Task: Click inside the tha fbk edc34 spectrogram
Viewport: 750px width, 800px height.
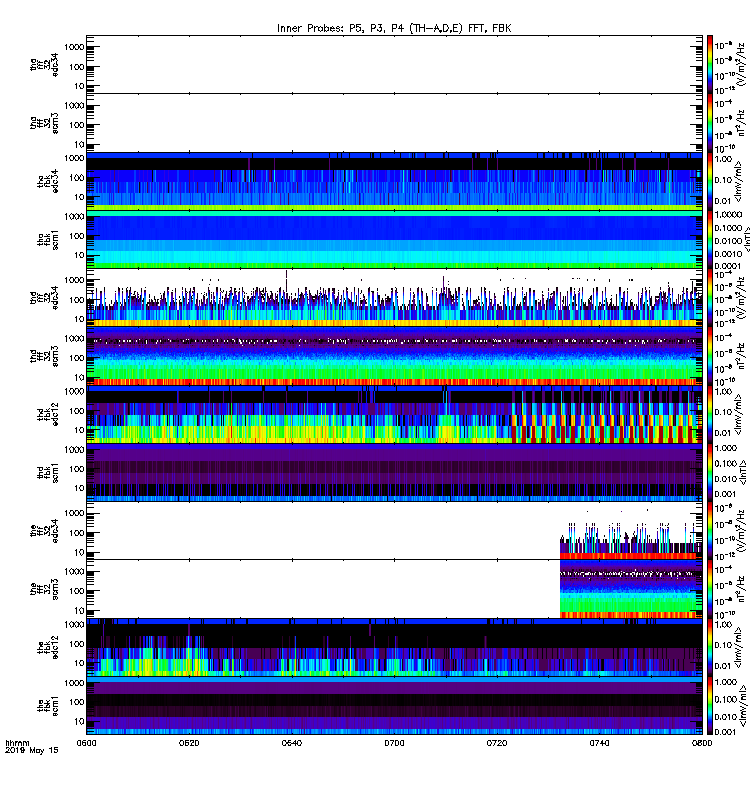Action: pyautogui.click(x=394, y=181)
